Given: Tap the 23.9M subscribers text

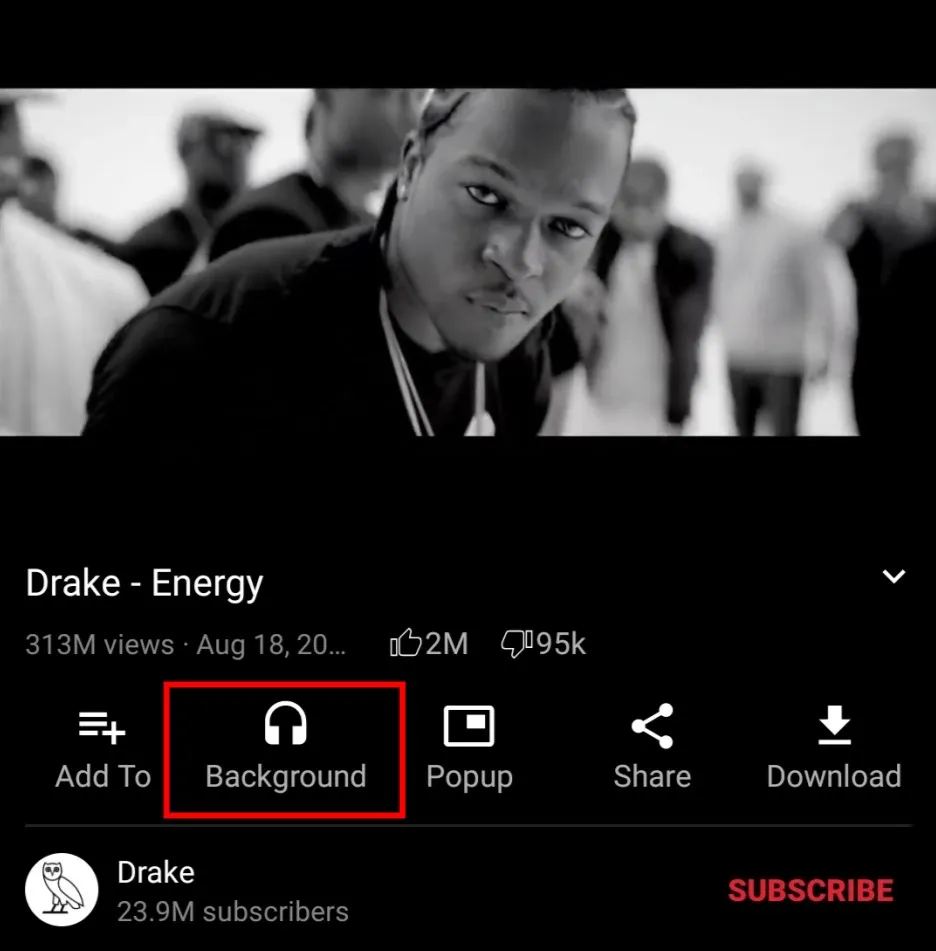Looking at the screenshot, I should point(233,912).
